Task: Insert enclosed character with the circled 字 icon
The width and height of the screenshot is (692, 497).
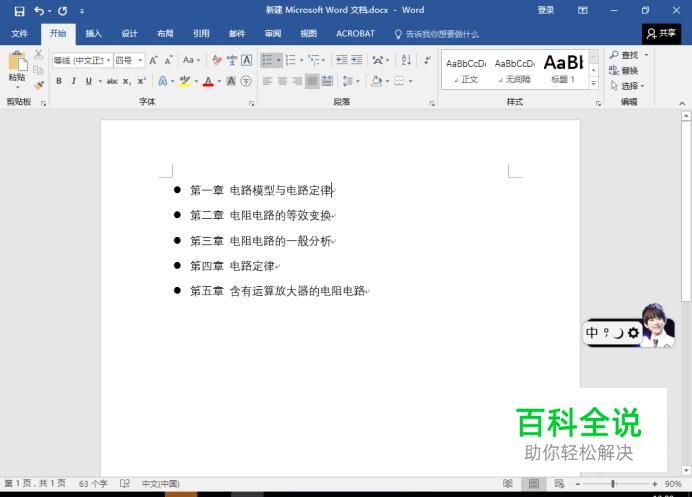Action: (x=246, y=81)
